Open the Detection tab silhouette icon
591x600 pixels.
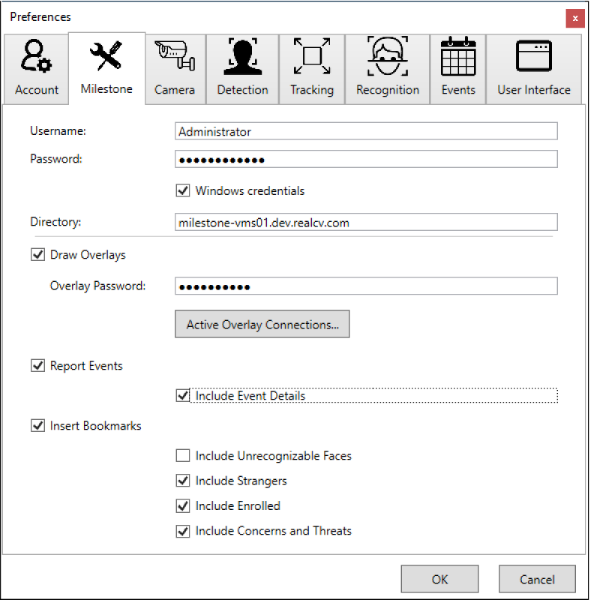coord(243,56)
